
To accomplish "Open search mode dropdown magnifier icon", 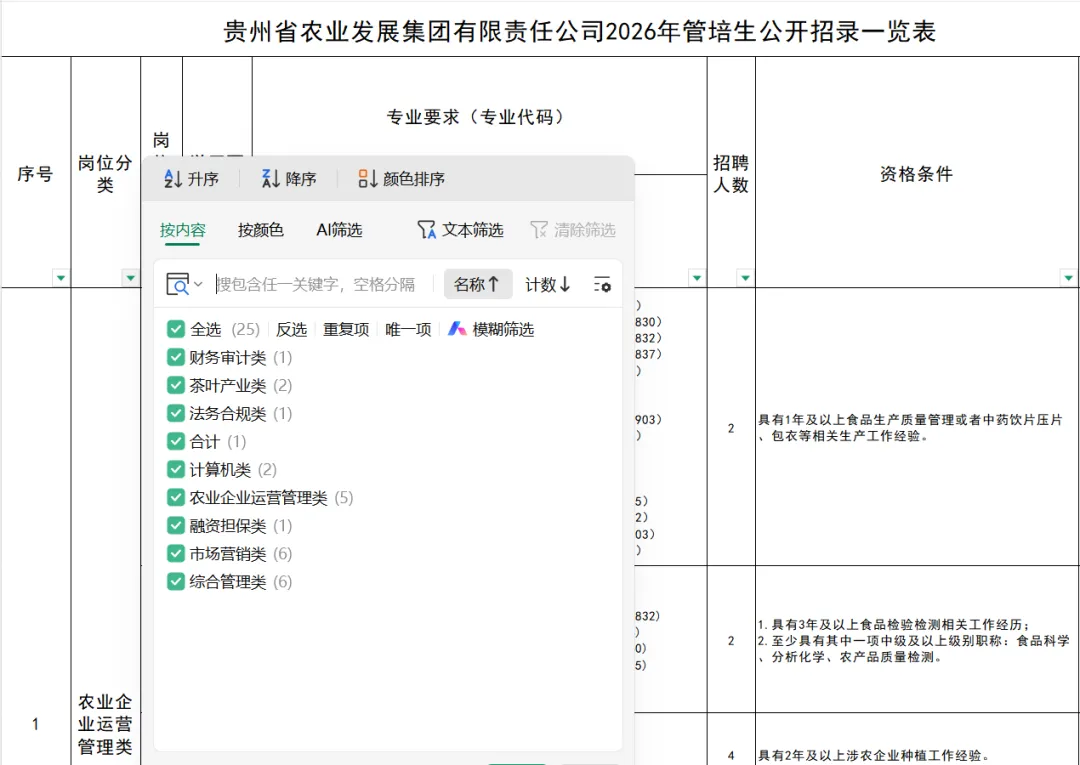I will coord(184,284).
